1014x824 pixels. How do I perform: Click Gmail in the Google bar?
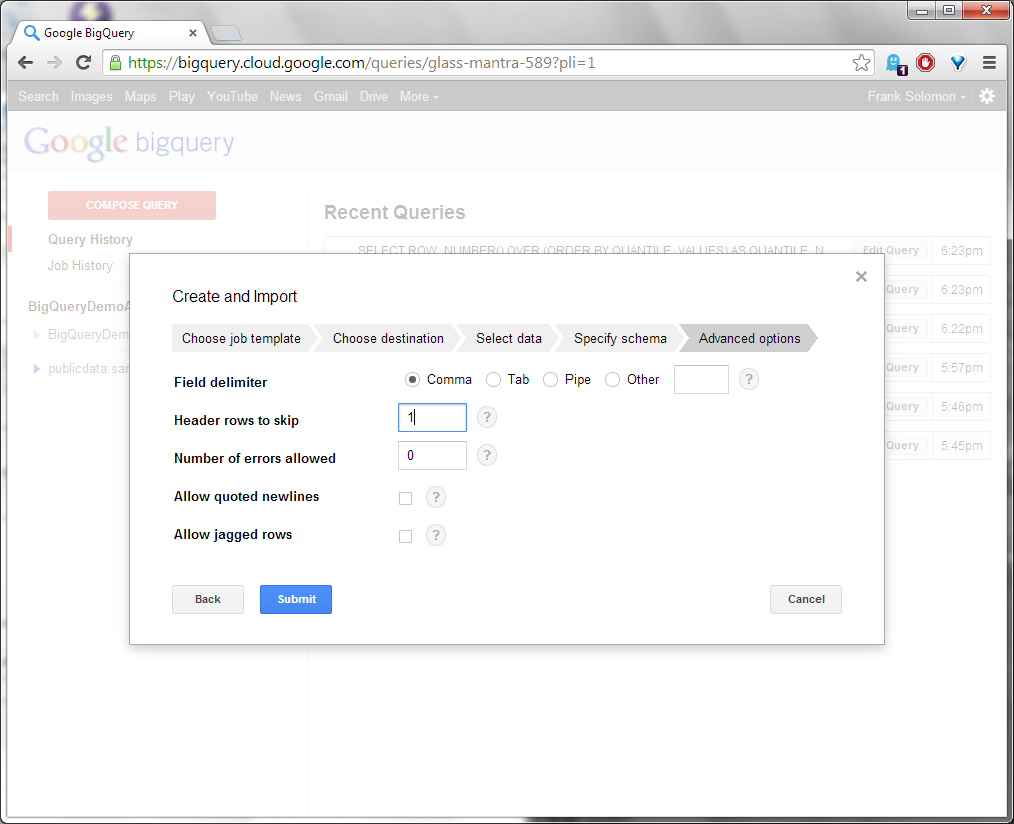point(331,96)
